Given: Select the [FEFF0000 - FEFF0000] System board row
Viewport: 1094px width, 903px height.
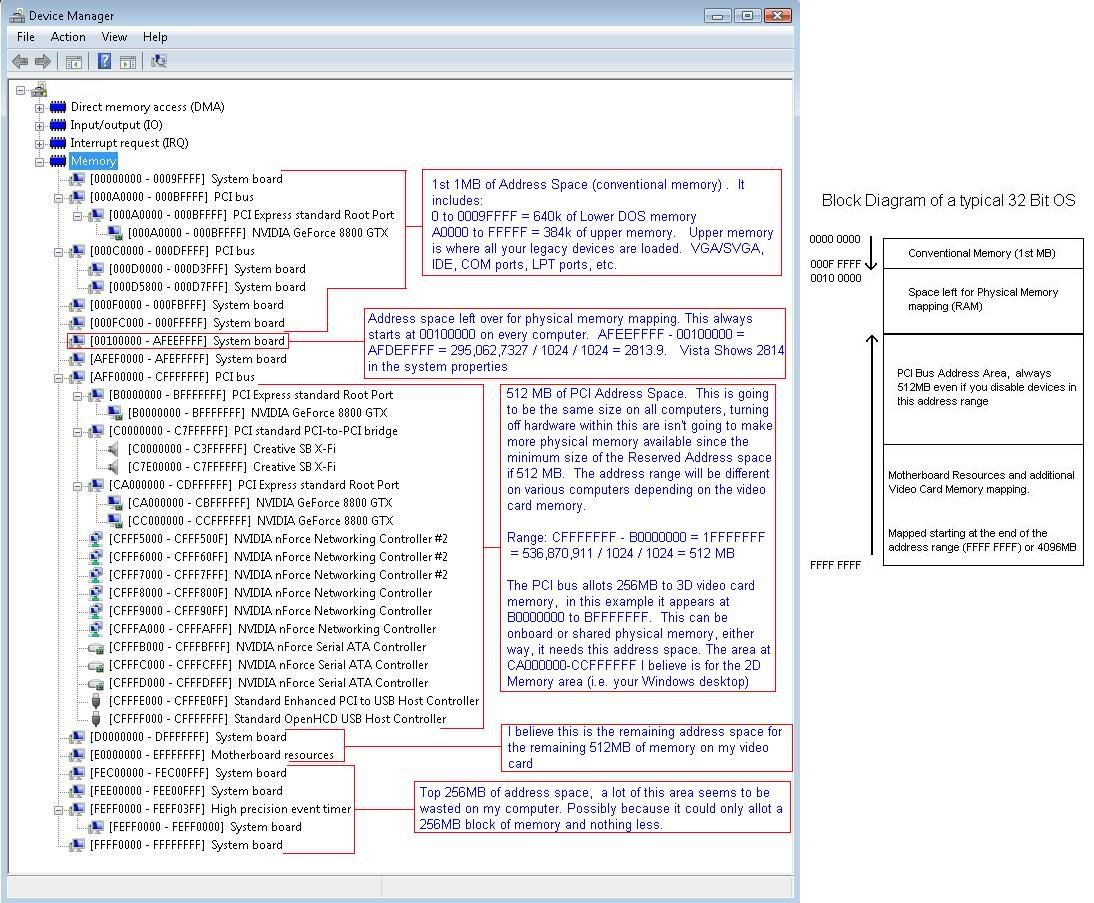Looking at the screenshot, I should [205, 827].
